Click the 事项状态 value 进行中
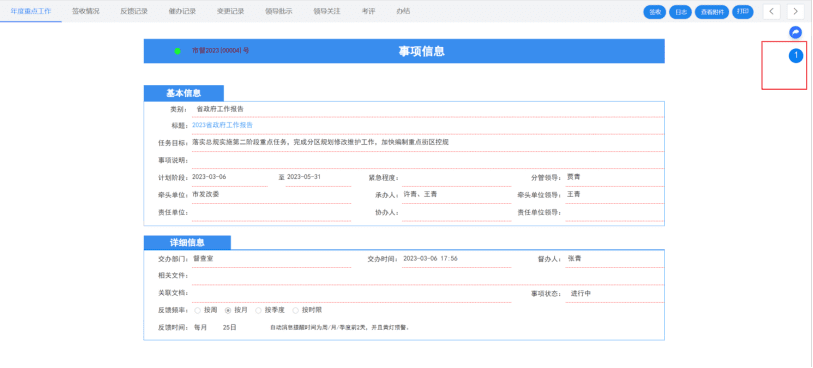The height and width of the screenshot is (368, 813). (x=581, y=293)
